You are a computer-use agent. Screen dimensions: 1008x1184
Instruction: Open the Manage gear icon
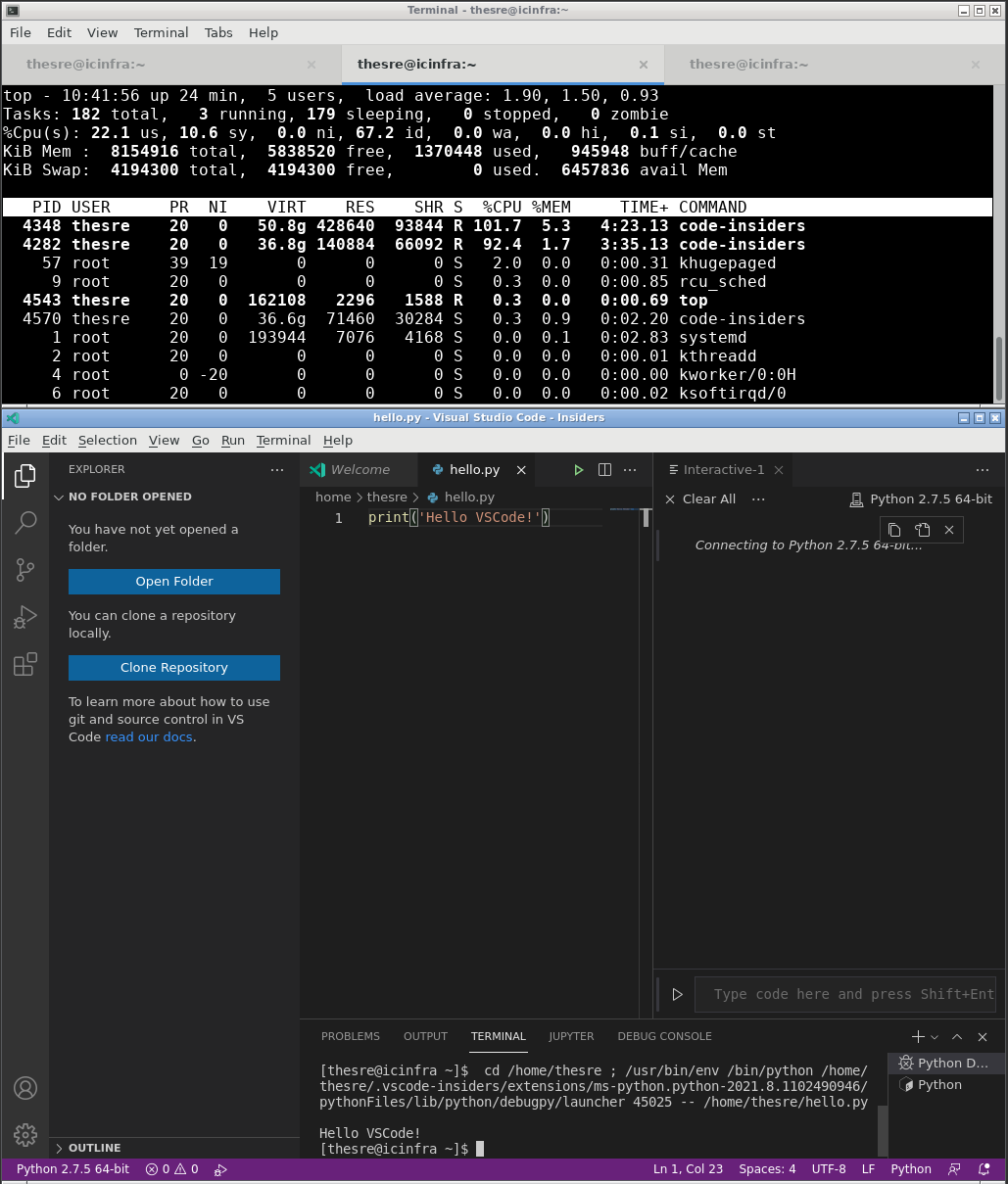click(x=25, y=1135)
